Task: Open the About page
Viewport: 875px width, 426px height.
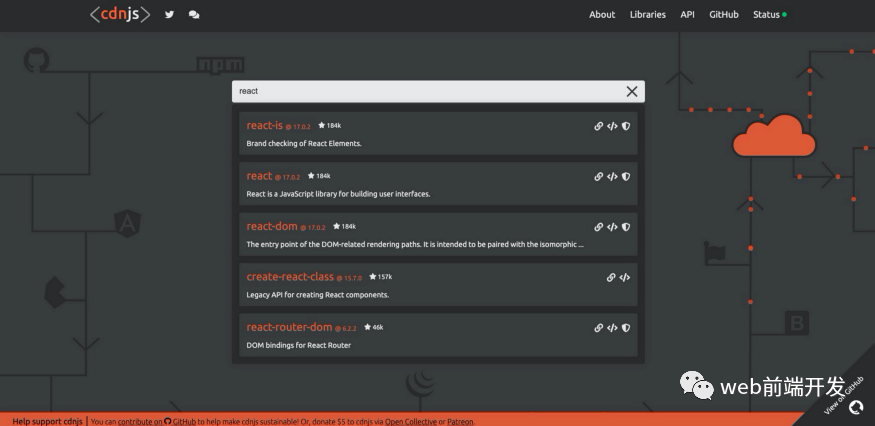Action: coord(602,15)
